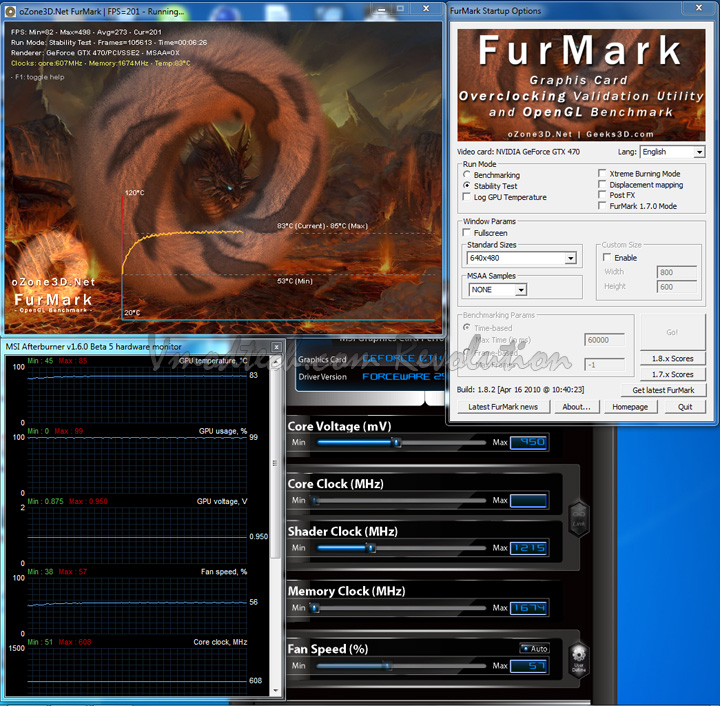
Task: Click the Homepage button
Action: [630, 407]
